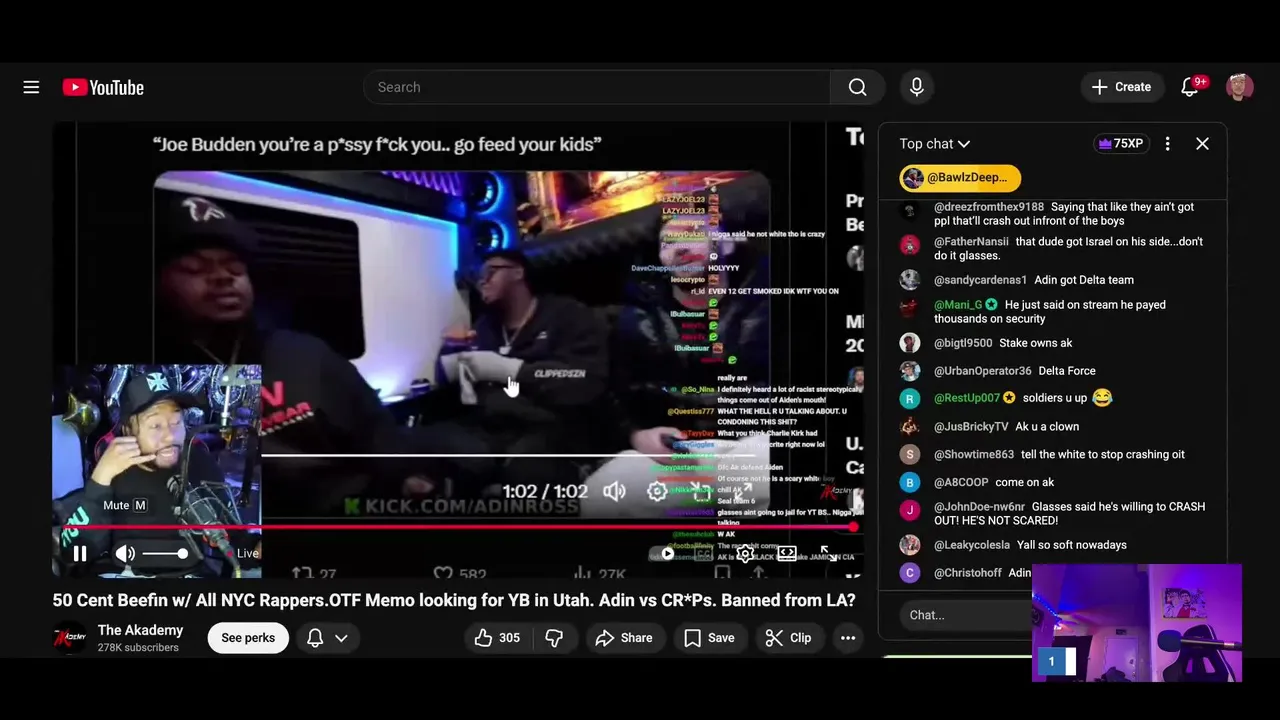Click the chat message input field

pyautogui.click(x=965, y=615)
